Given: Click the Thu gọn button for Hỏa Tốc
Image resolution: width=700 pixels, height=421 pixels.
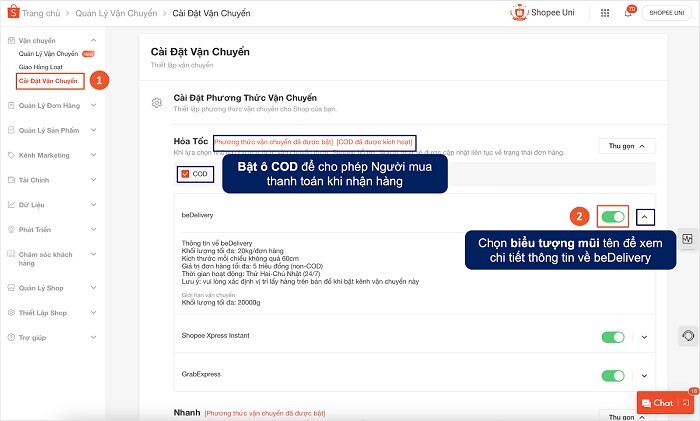Looking at the screenshot, I should (x=626, y=145).
